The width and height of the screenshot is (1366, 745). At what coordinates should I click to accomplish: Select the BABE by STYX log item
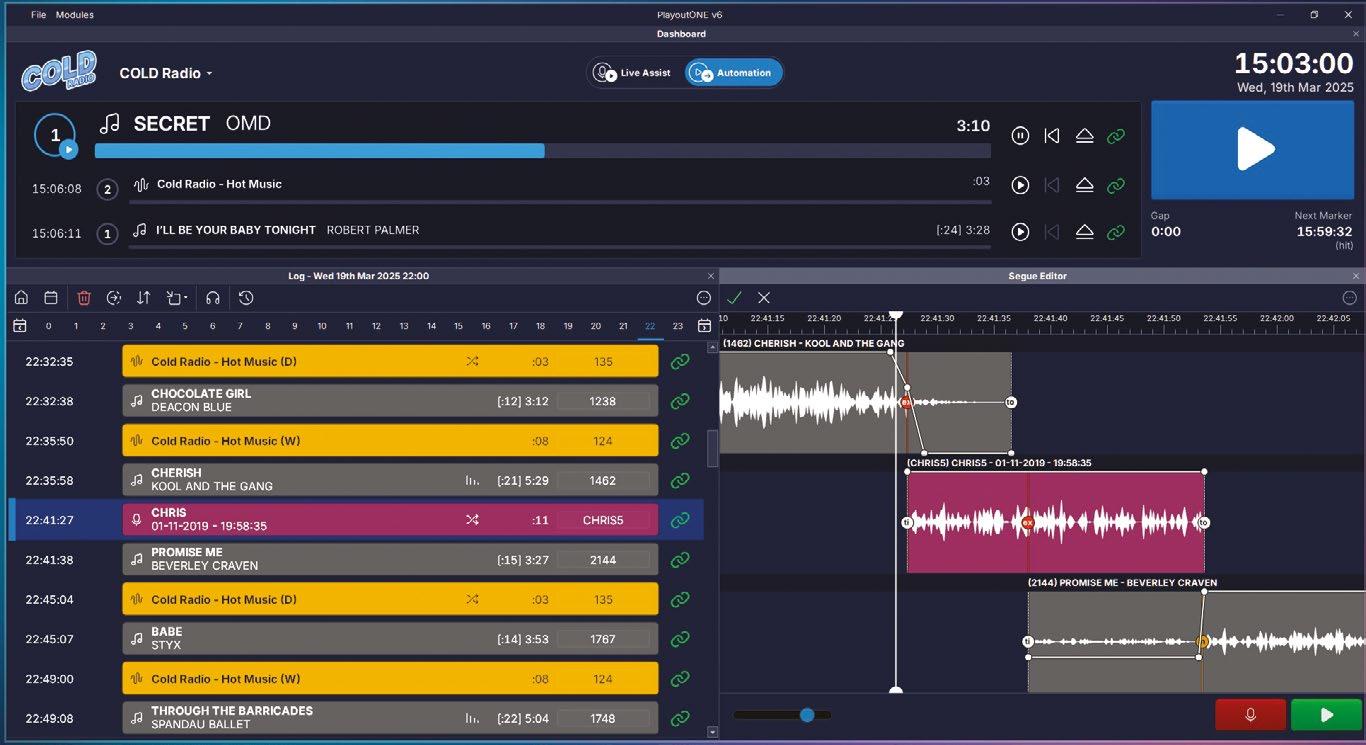tap(390, 639)
